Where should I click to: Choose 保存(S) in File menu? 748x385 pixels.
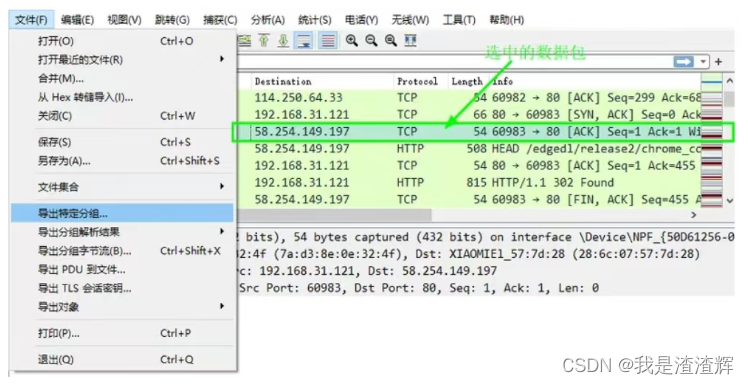[123, 142]
